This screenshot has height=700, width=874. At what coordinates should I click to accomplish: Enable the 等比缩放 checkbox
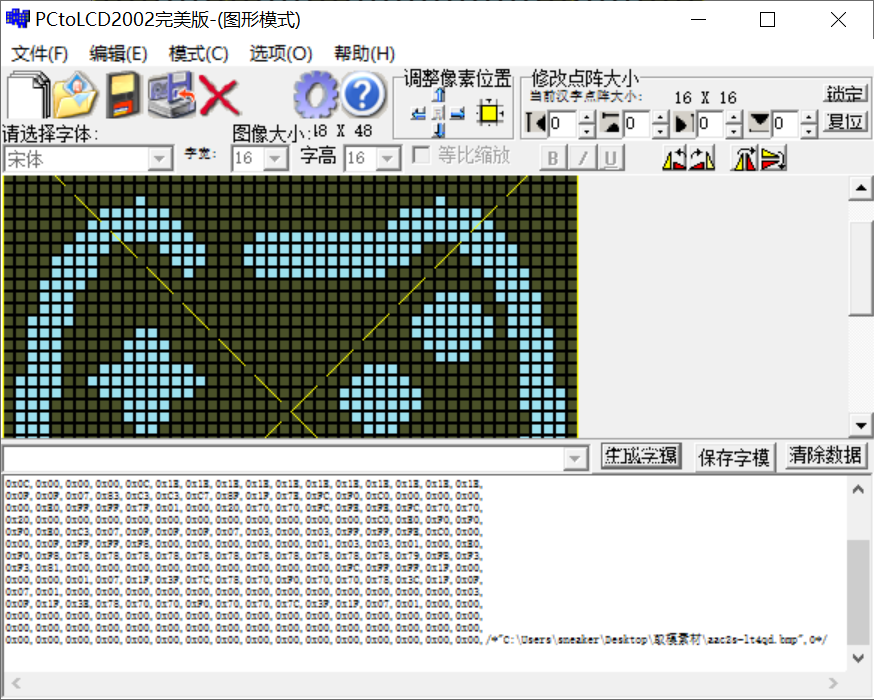click(x=419, y=153)
